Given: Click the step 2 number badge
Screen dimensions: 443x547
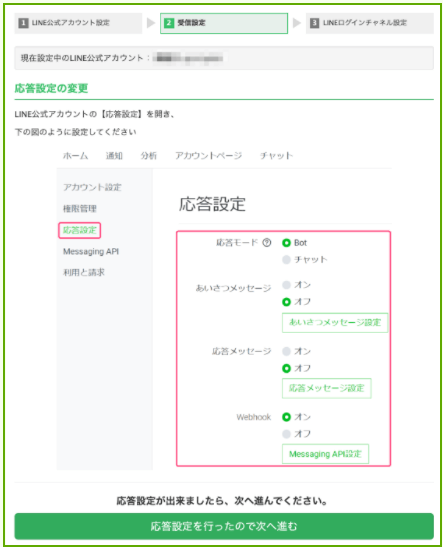Looking at the screenshot, I should click(169, 23).
